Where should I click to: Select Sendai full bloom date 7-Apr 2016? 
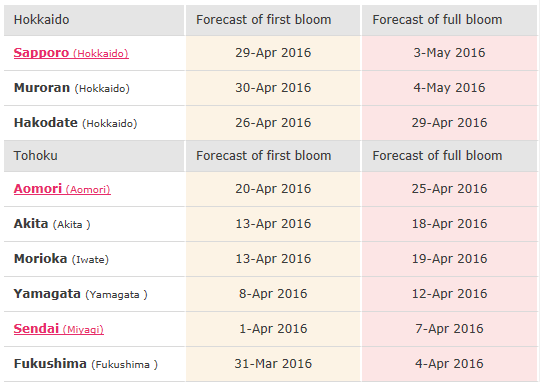(x=449, y=329)
